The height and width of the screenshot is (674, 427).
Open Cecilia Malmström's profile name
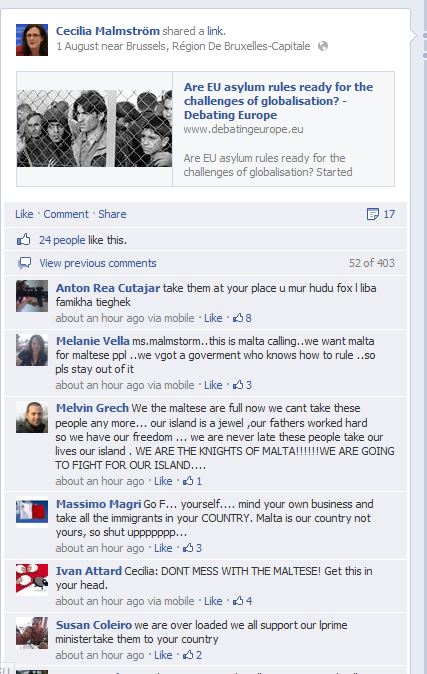pyautogui.click(x=108, y=31)
